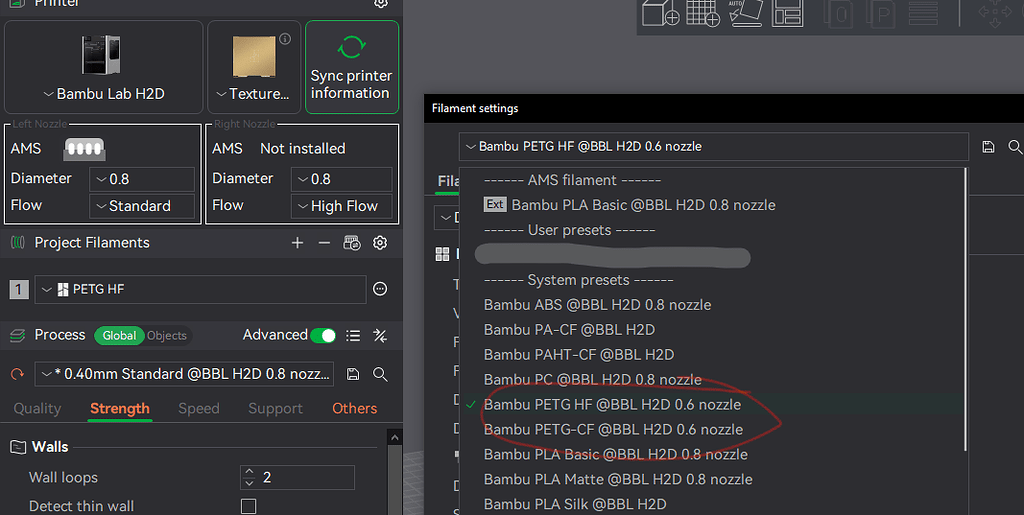Click the Arrange all objects icon
The image size is (1024, 515).
tap(789, 13)
